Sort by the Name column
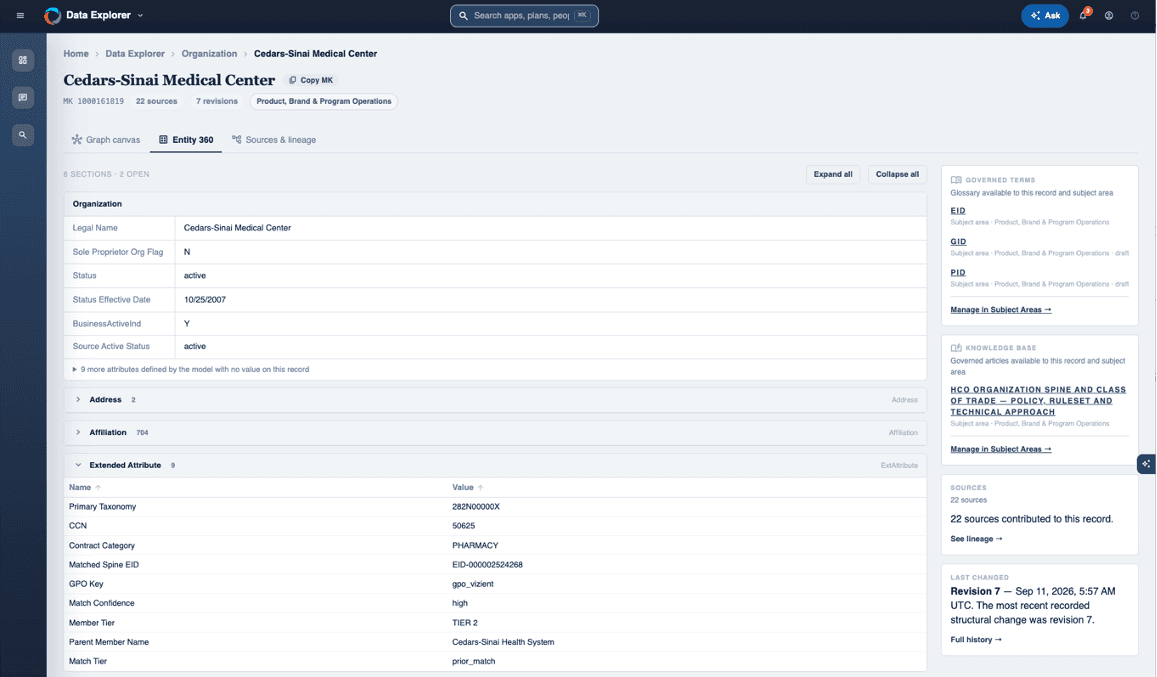 click(x=85, y=487)
